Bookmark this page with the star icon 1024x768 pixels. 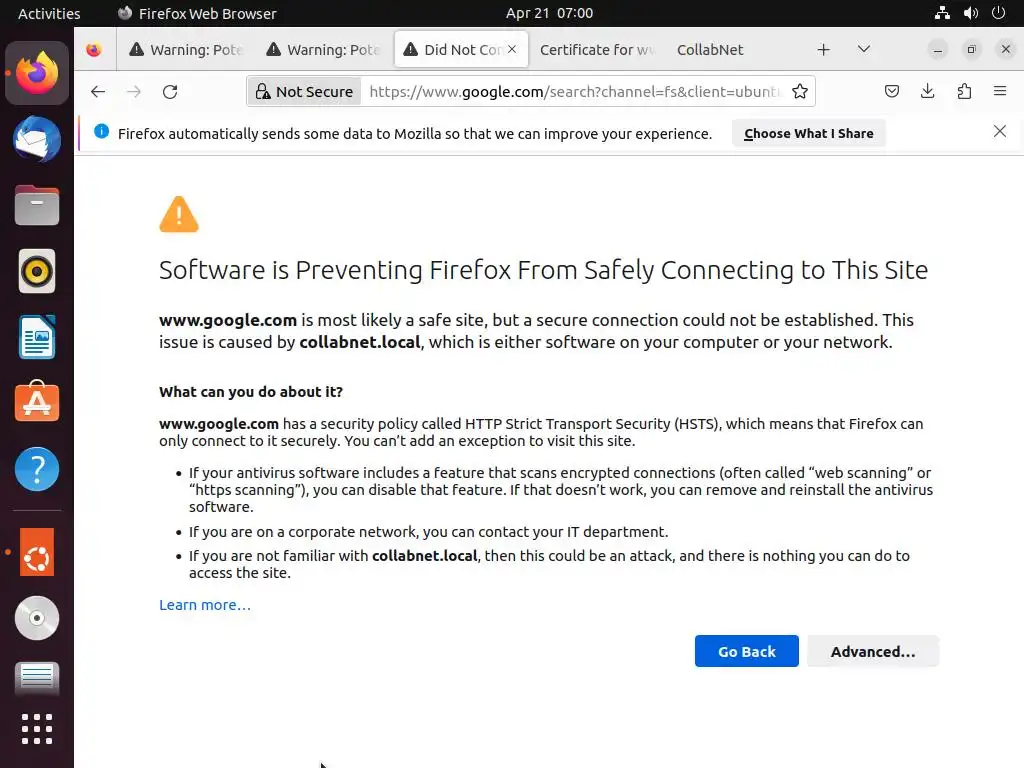[800, 92]
